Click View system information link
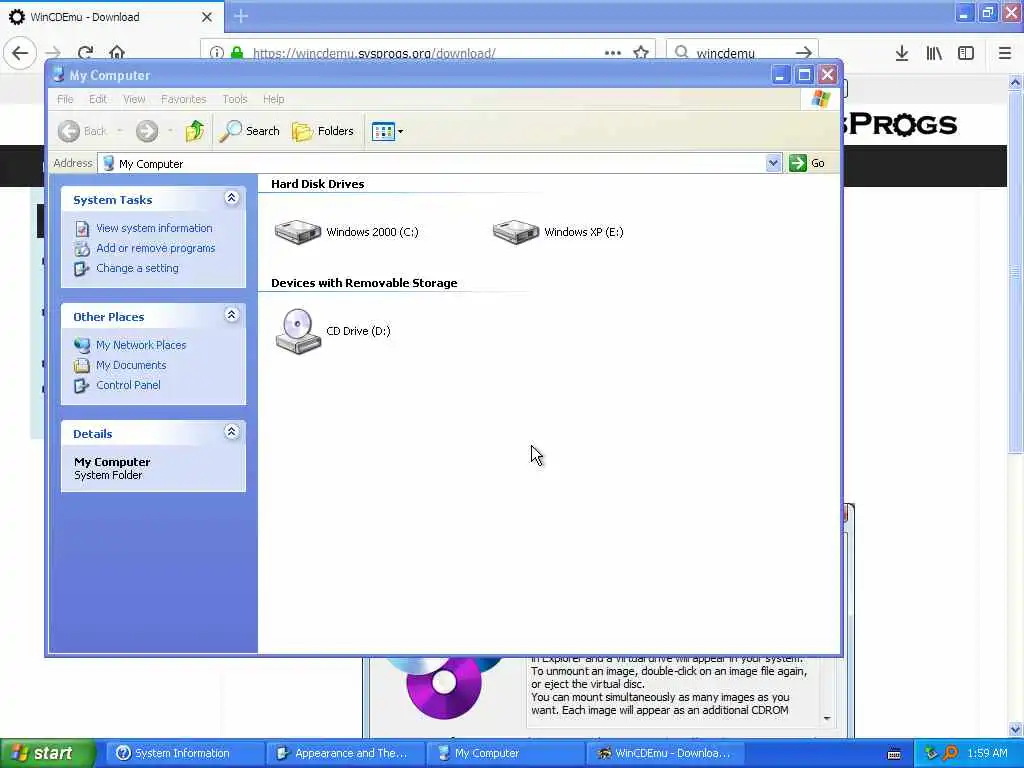The width and height of the screenshot is (1024, 768). pyautogui.click(x=154, y=228)
